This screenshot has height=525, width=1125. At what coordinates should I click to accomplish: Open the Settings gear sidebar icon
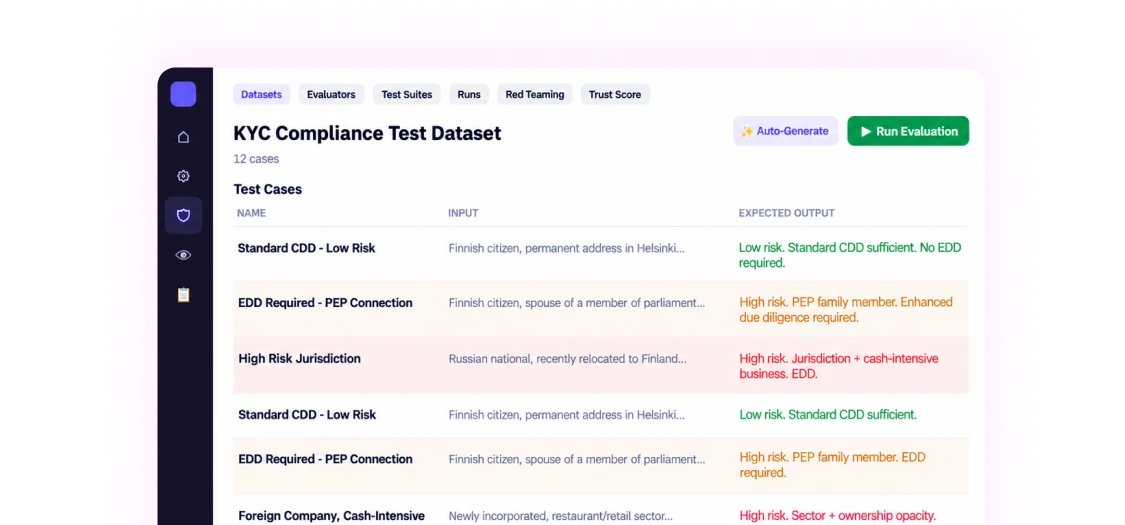click(x=183, y=176)
